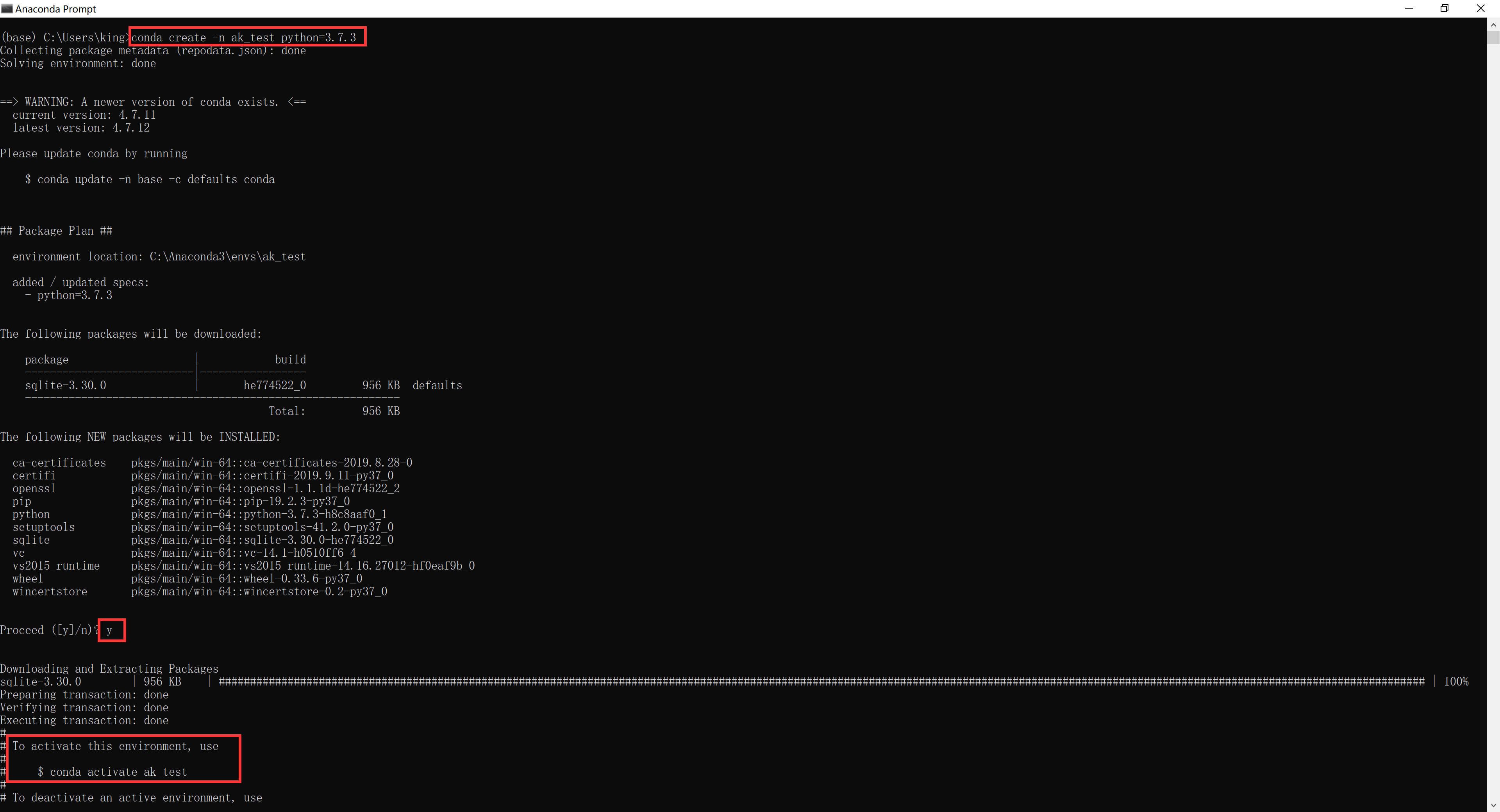
Task: Click the 'conda create -n ak_test python=3.7.3' command
Action: pyautogui.click(x=243, y=38)
